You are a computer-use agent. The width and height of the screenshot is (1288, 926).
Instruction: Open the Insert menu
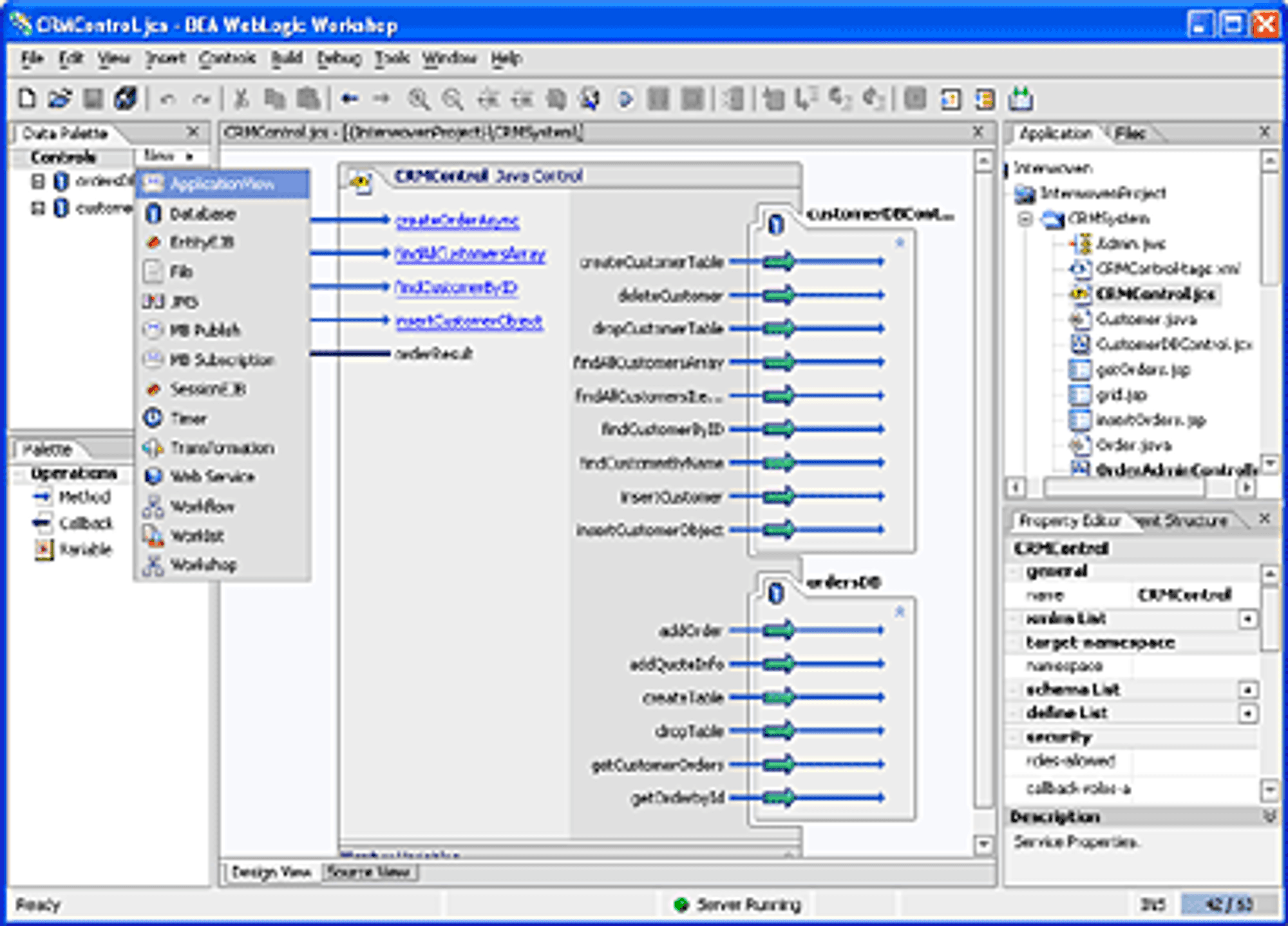pyautogui.click(x=166, y=59)
